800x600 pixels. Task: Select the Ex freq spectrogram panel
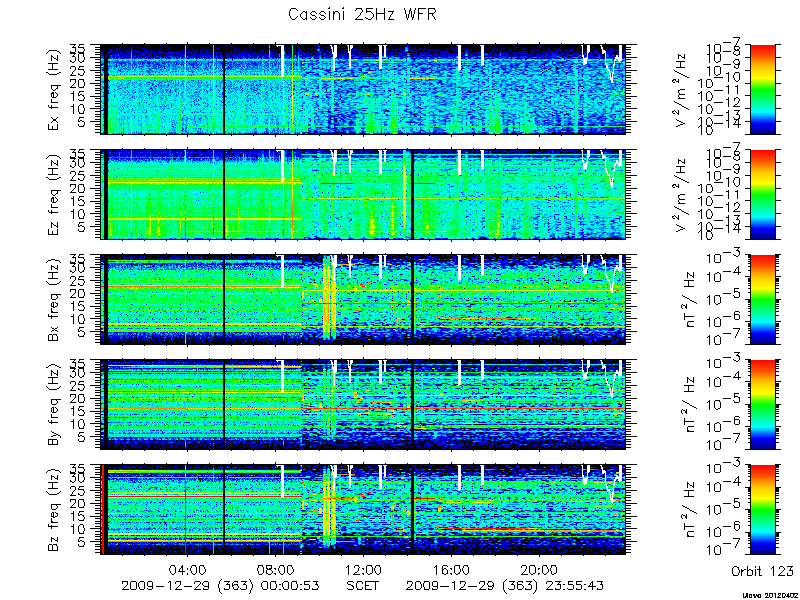tap(363, 89)
